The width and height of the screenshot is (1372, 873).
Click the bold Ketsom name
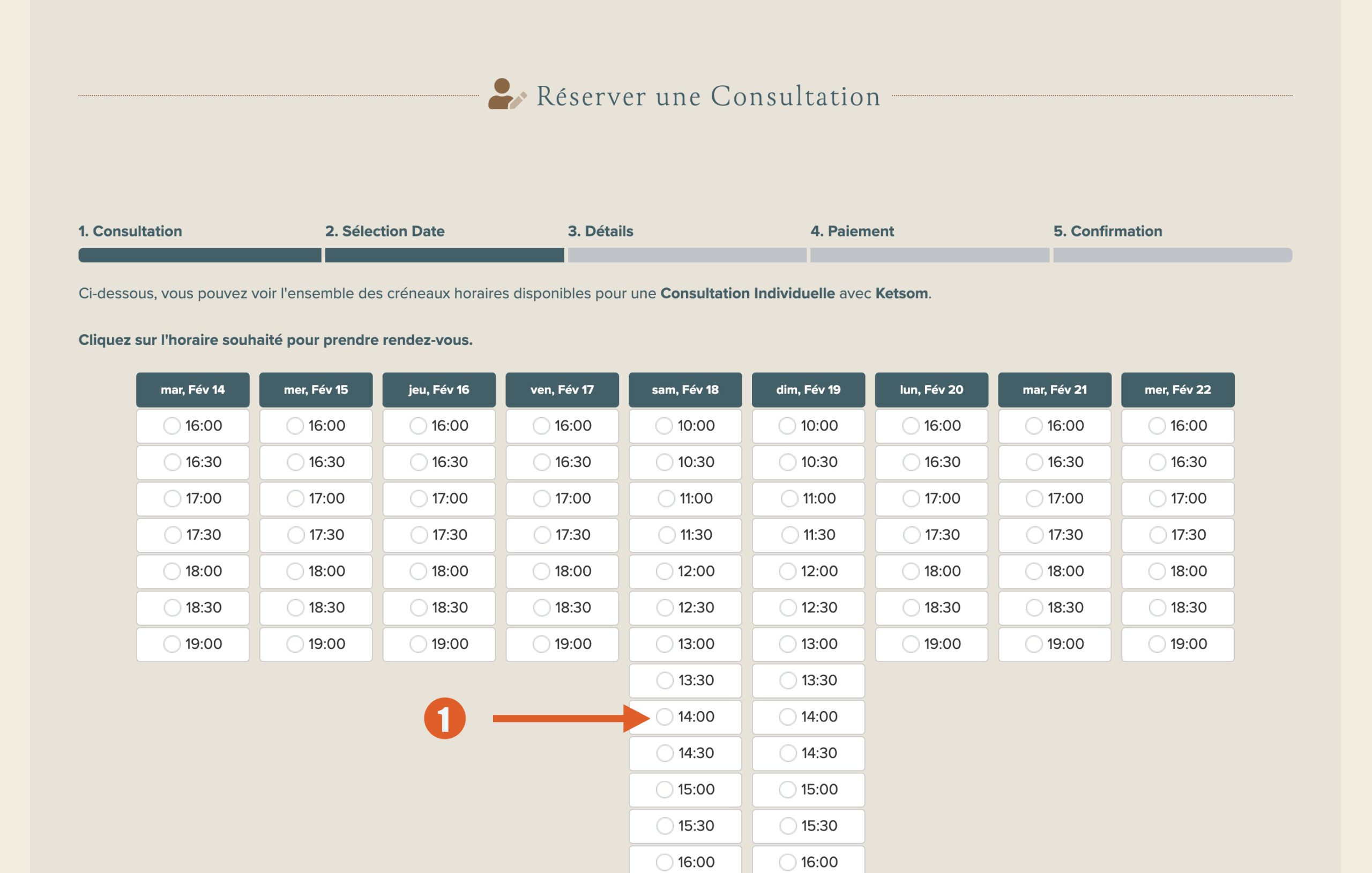[x=901, y=293]
